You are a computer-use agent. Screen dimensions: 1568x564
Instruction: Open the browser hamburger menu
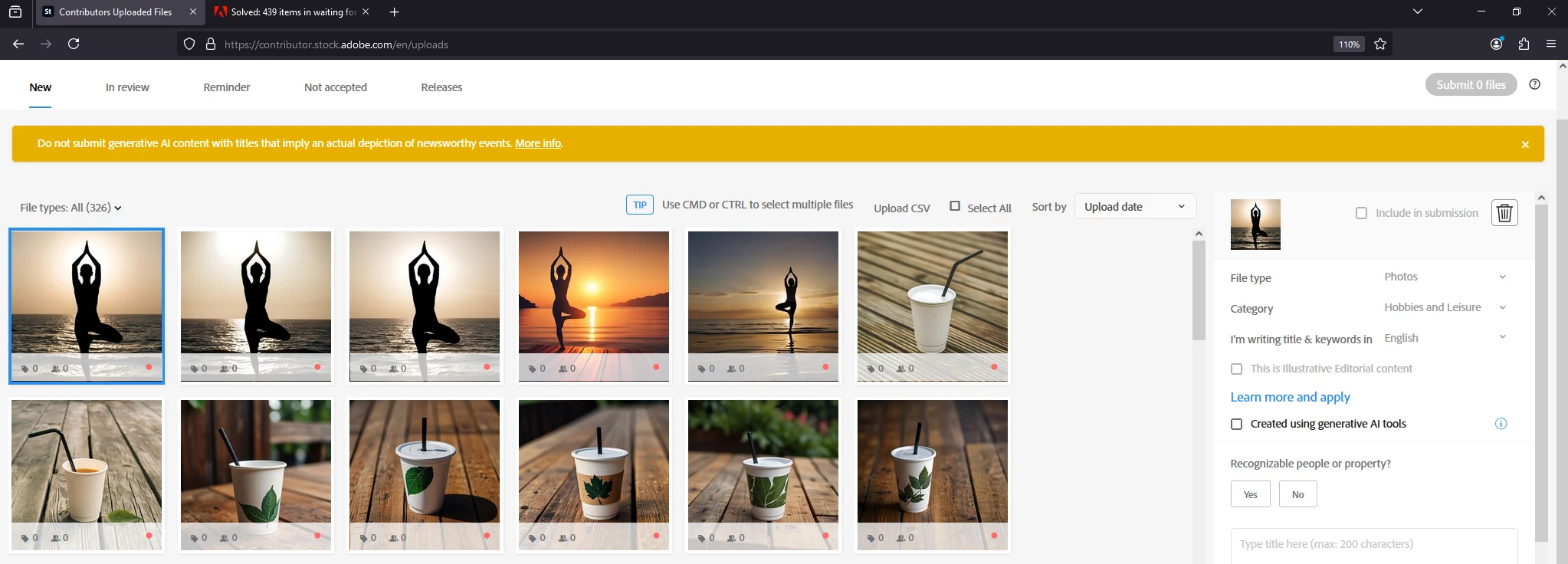coord(1551,44)
